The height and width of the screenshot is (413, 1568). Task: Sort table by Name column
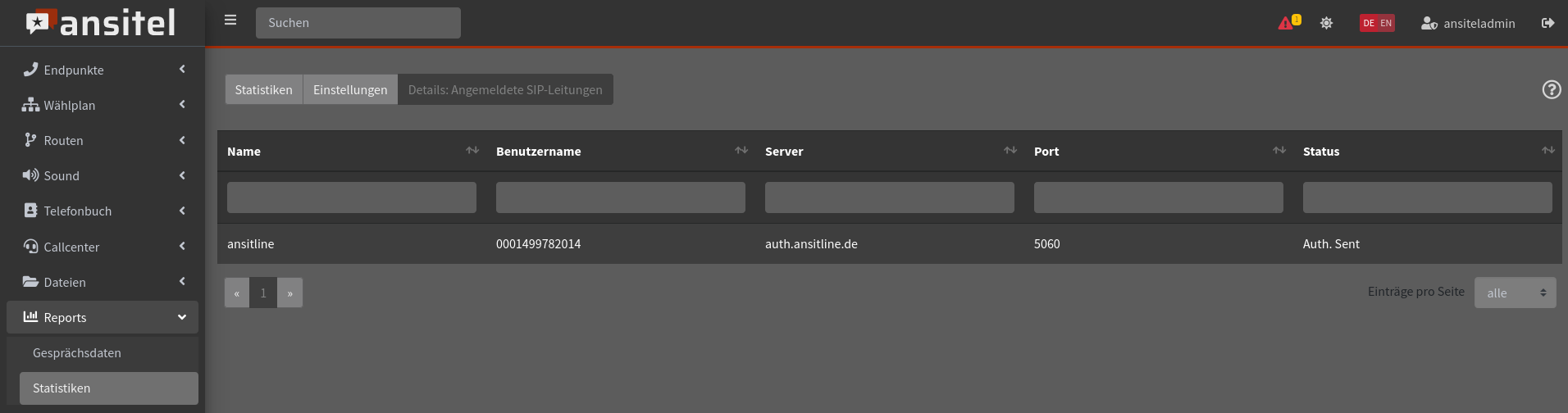tap(472, 151)
